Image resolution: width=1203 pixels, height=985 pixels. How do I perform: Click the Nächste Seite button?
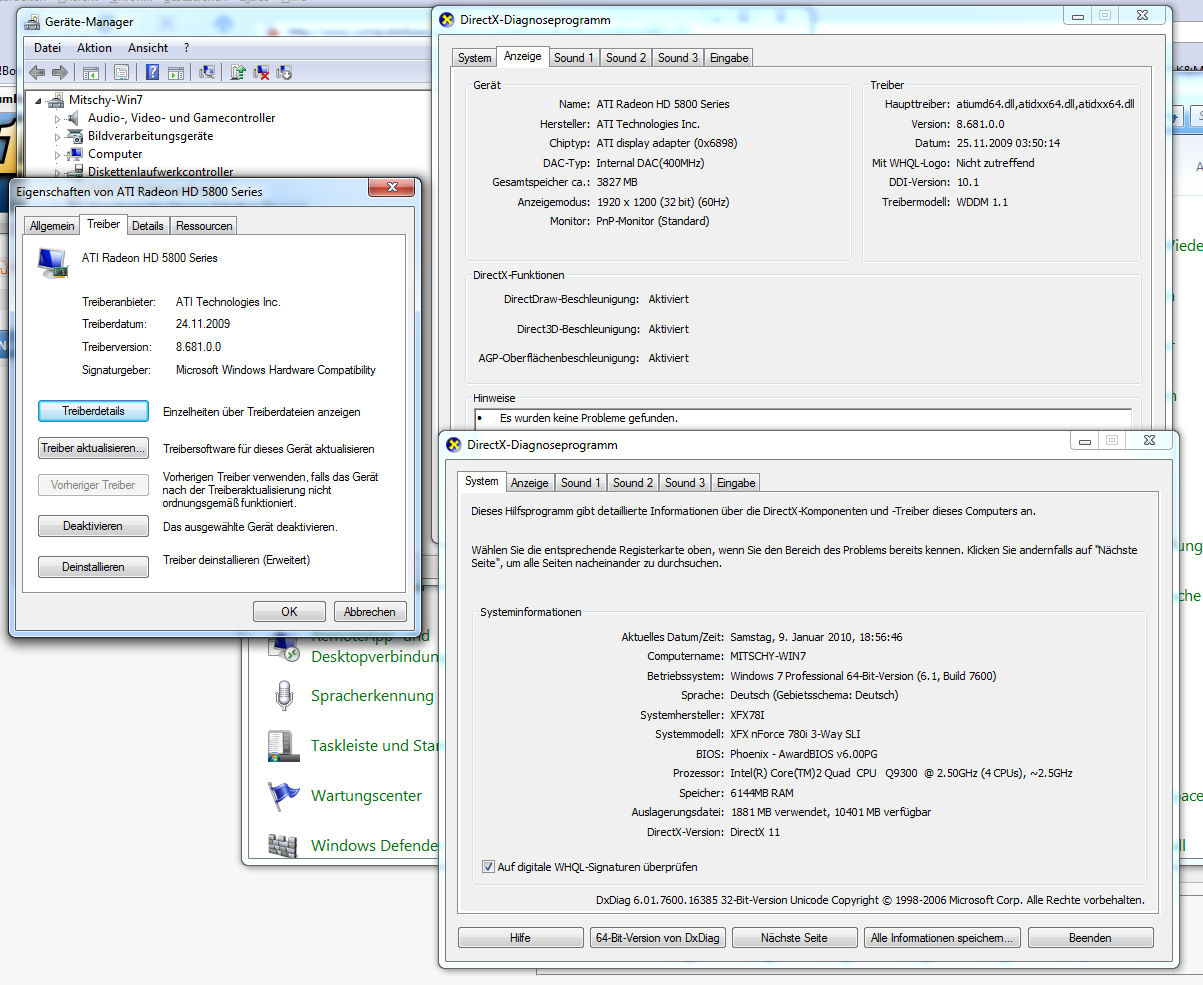pyautogui.click(x=795, y=938)
